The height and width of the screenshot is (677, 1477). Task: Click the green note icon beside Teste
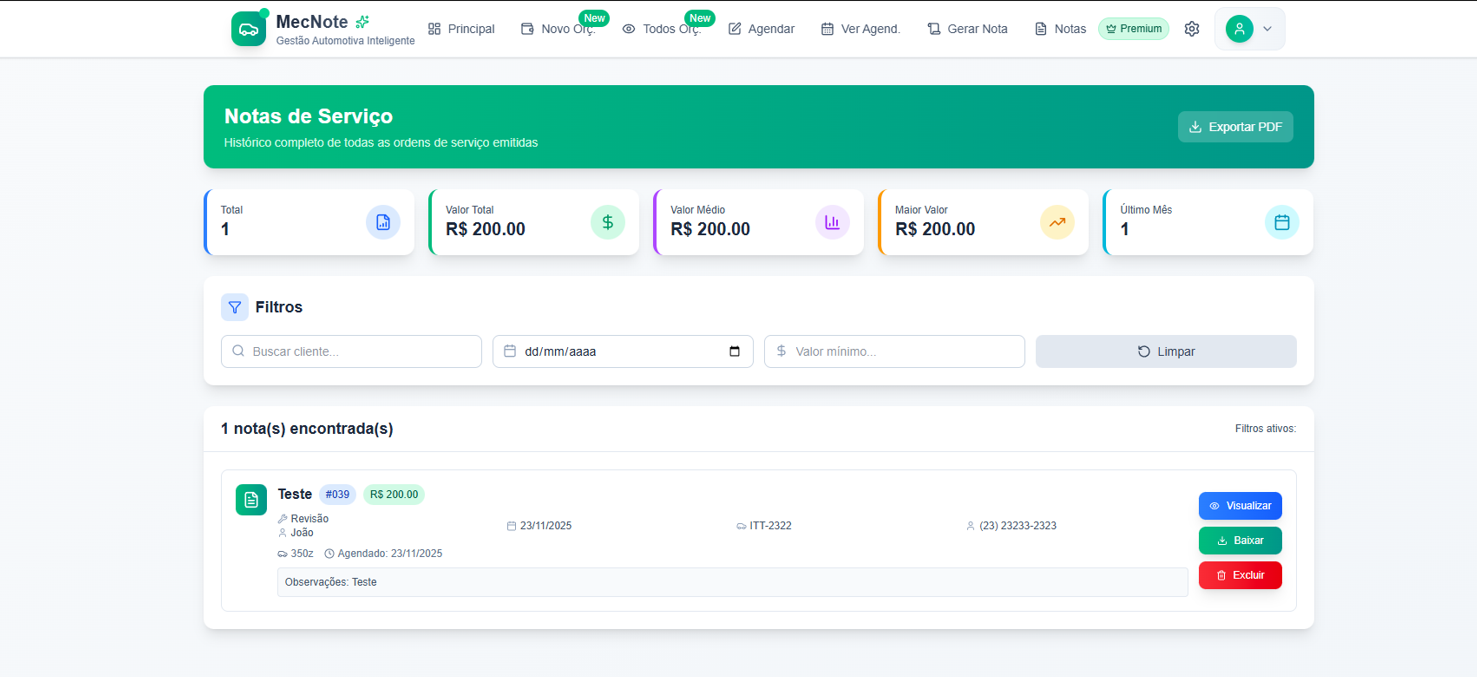251,499
